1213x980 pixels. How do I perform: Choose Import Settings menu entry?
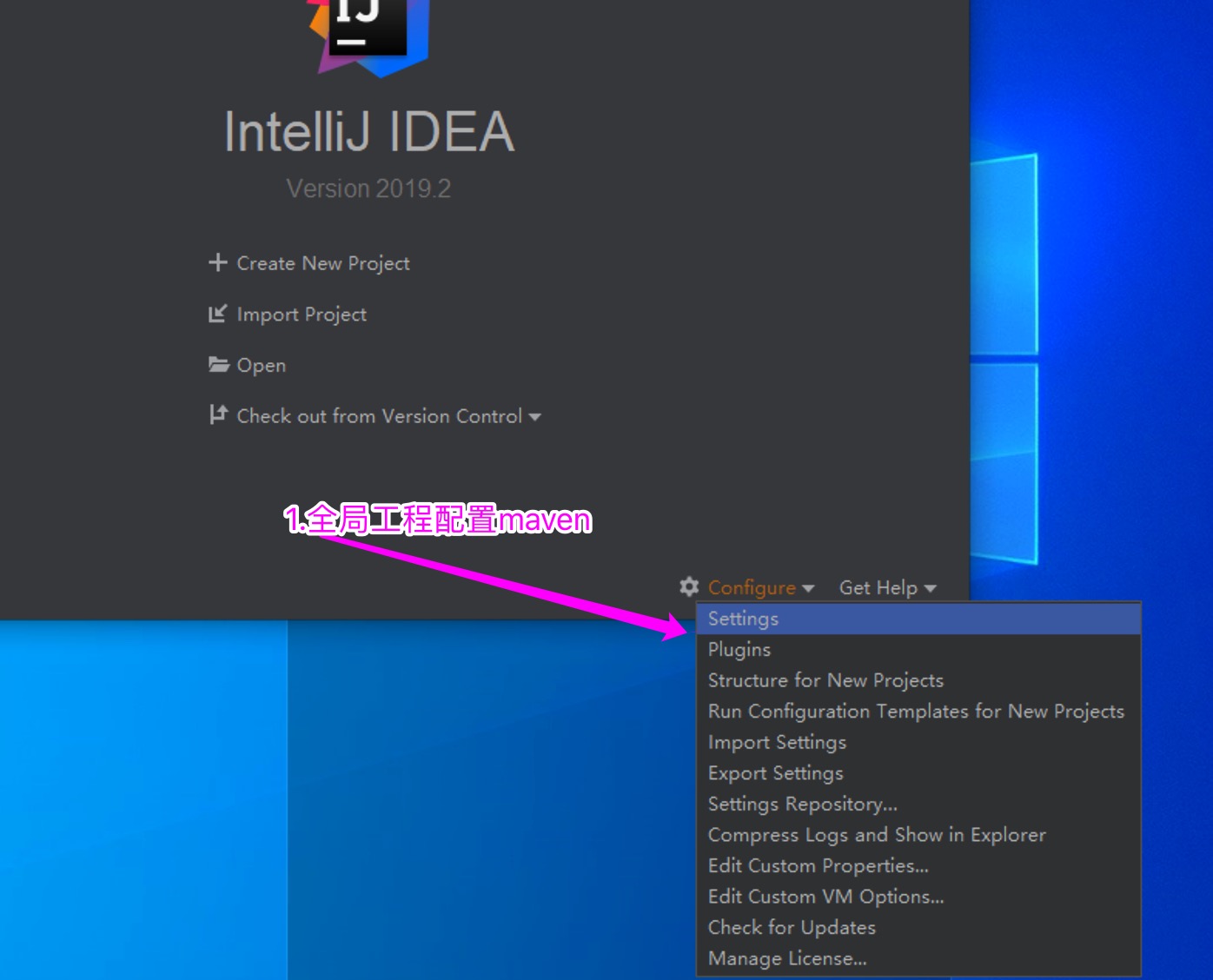(x=918, y=742)
